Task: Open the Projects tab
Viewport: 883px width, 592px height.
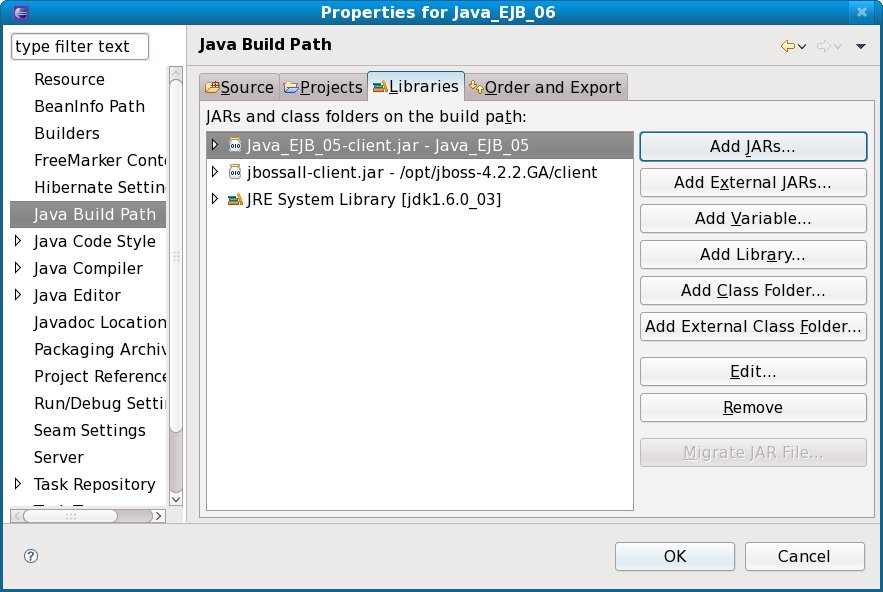Action: pos(323,87)
